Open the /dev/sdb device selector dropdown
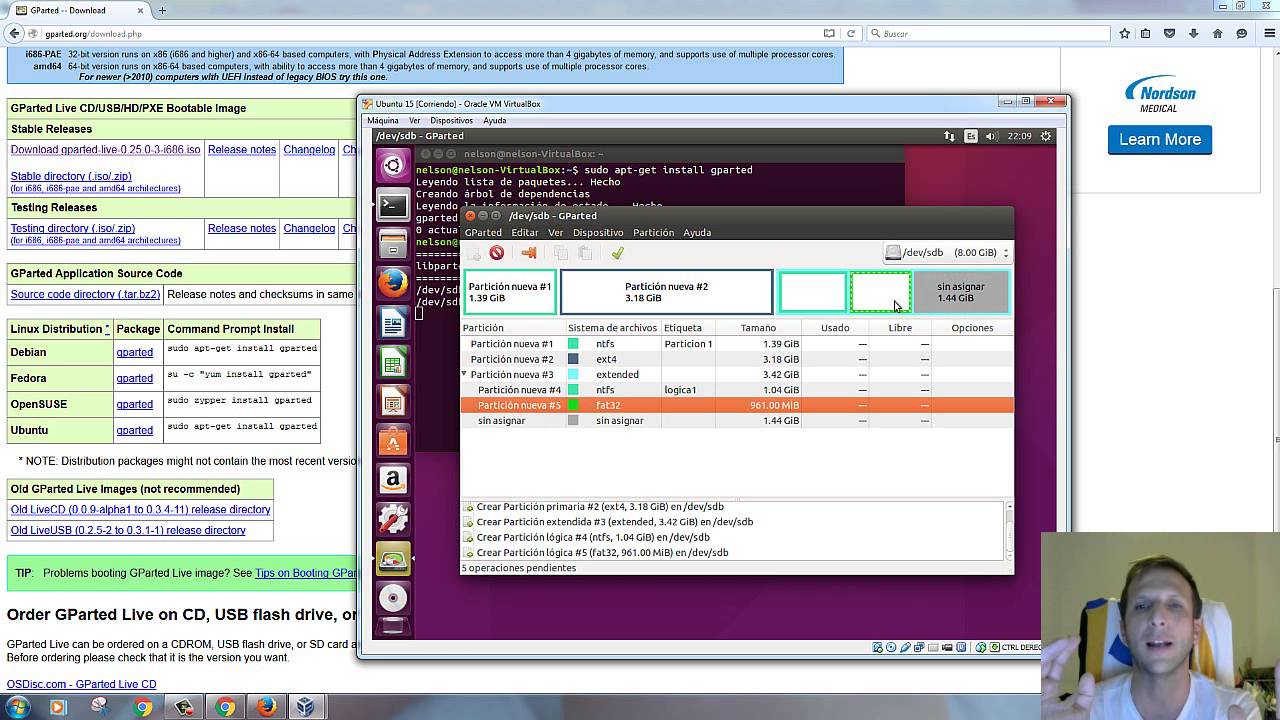Viewport: 1280px width, 720px height. point(948,253)
